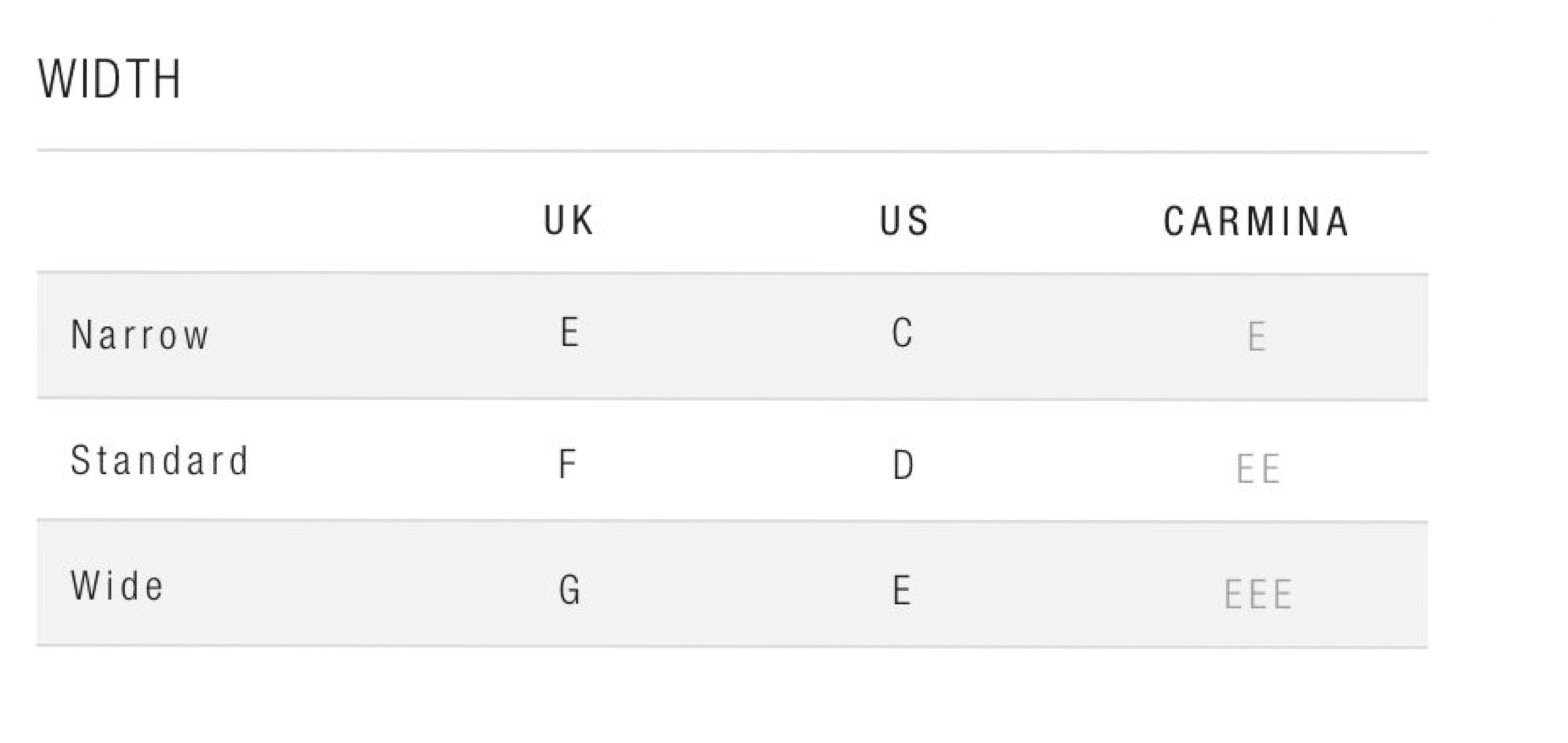This screenshot has height=743, width=1568.
Task: Select the UK column header
Action: [x=568, y=220]
